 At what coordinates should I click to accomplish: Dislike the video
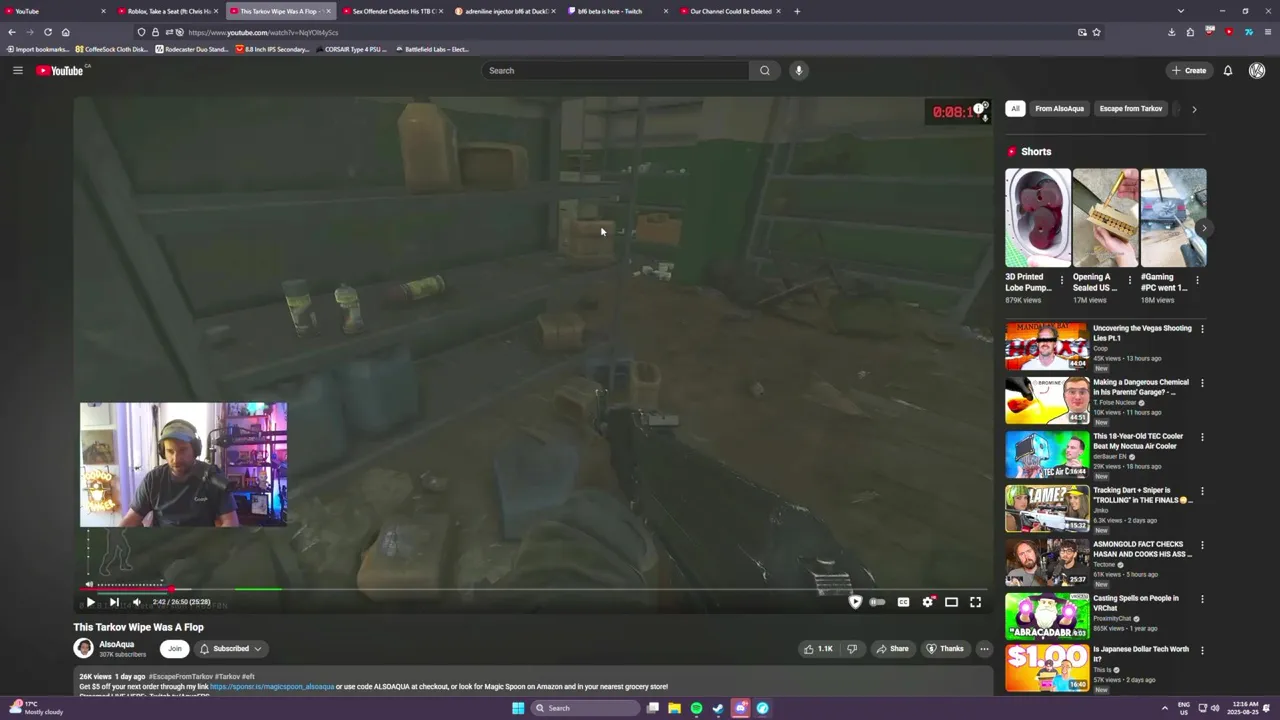coord(852,648)
